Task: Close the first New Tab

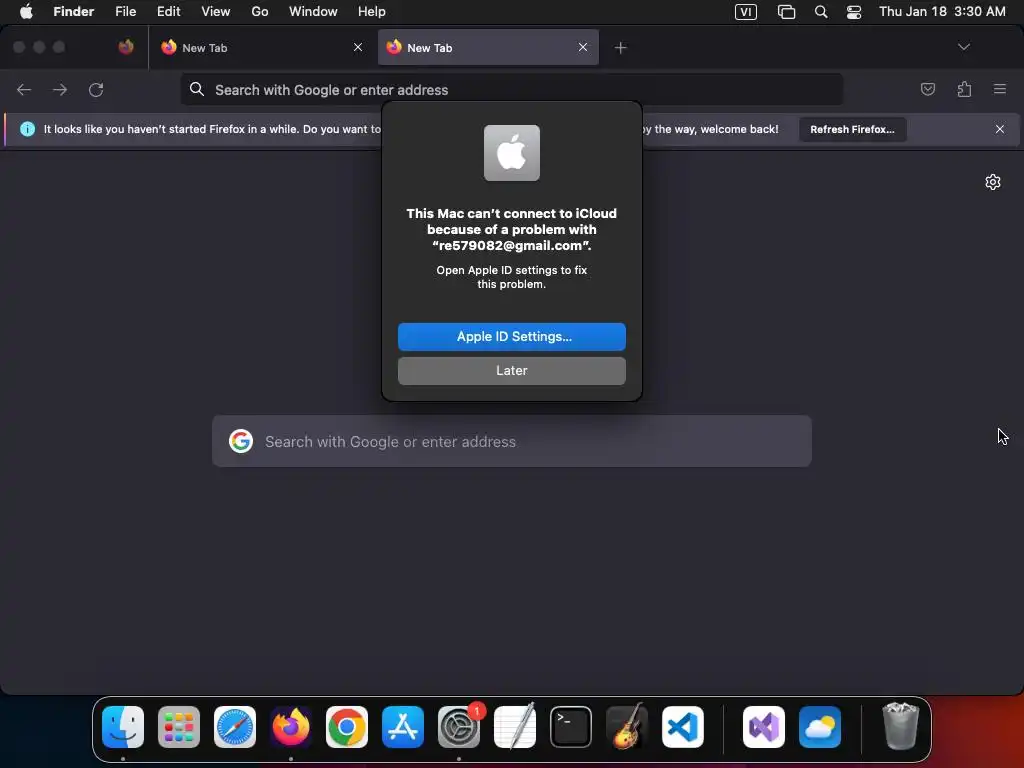Action: point(358,47)
